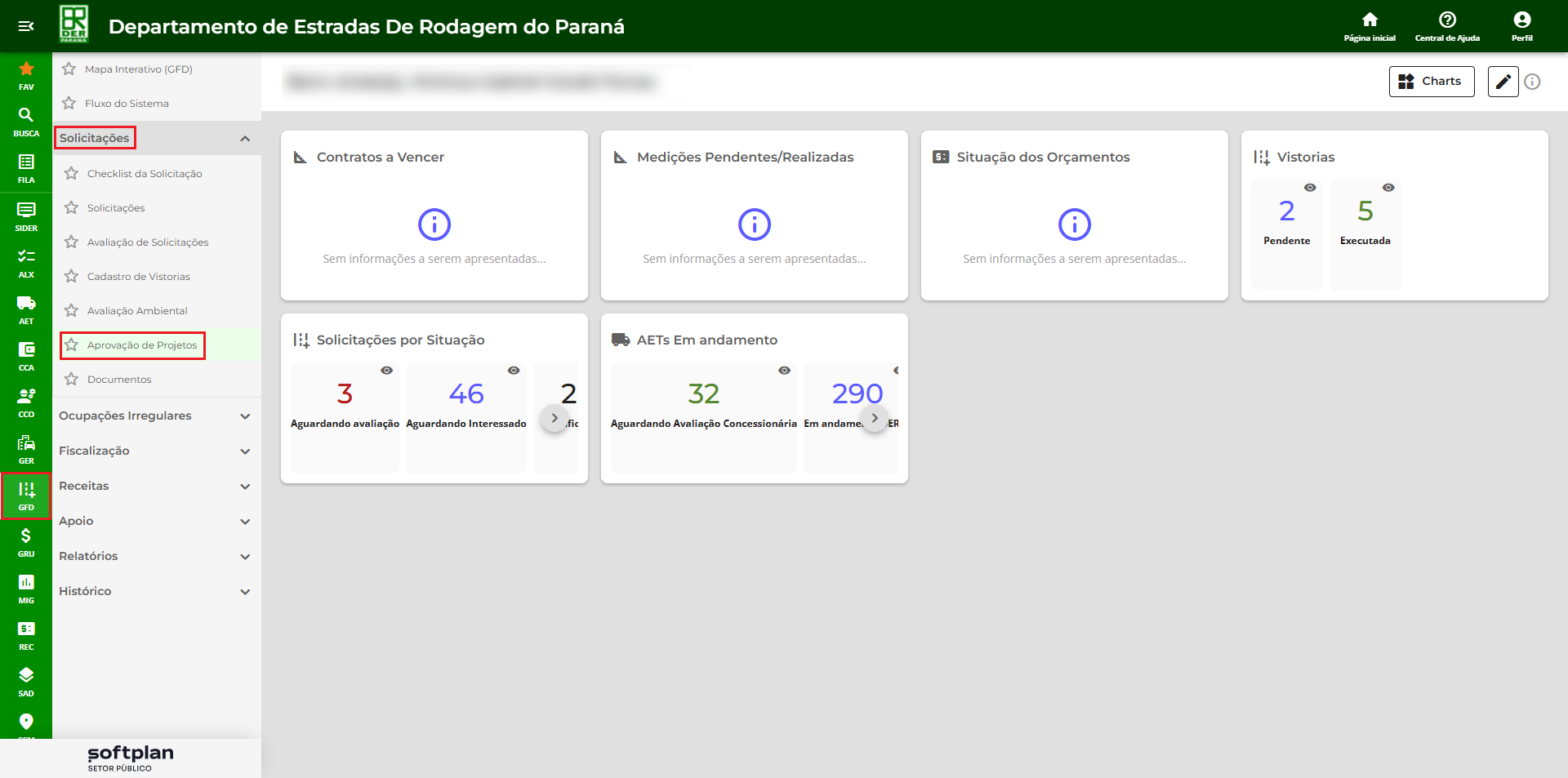Expand the Relatórios section
The height and width of the screenshot is (778, 1568).
tap(155, 556)
